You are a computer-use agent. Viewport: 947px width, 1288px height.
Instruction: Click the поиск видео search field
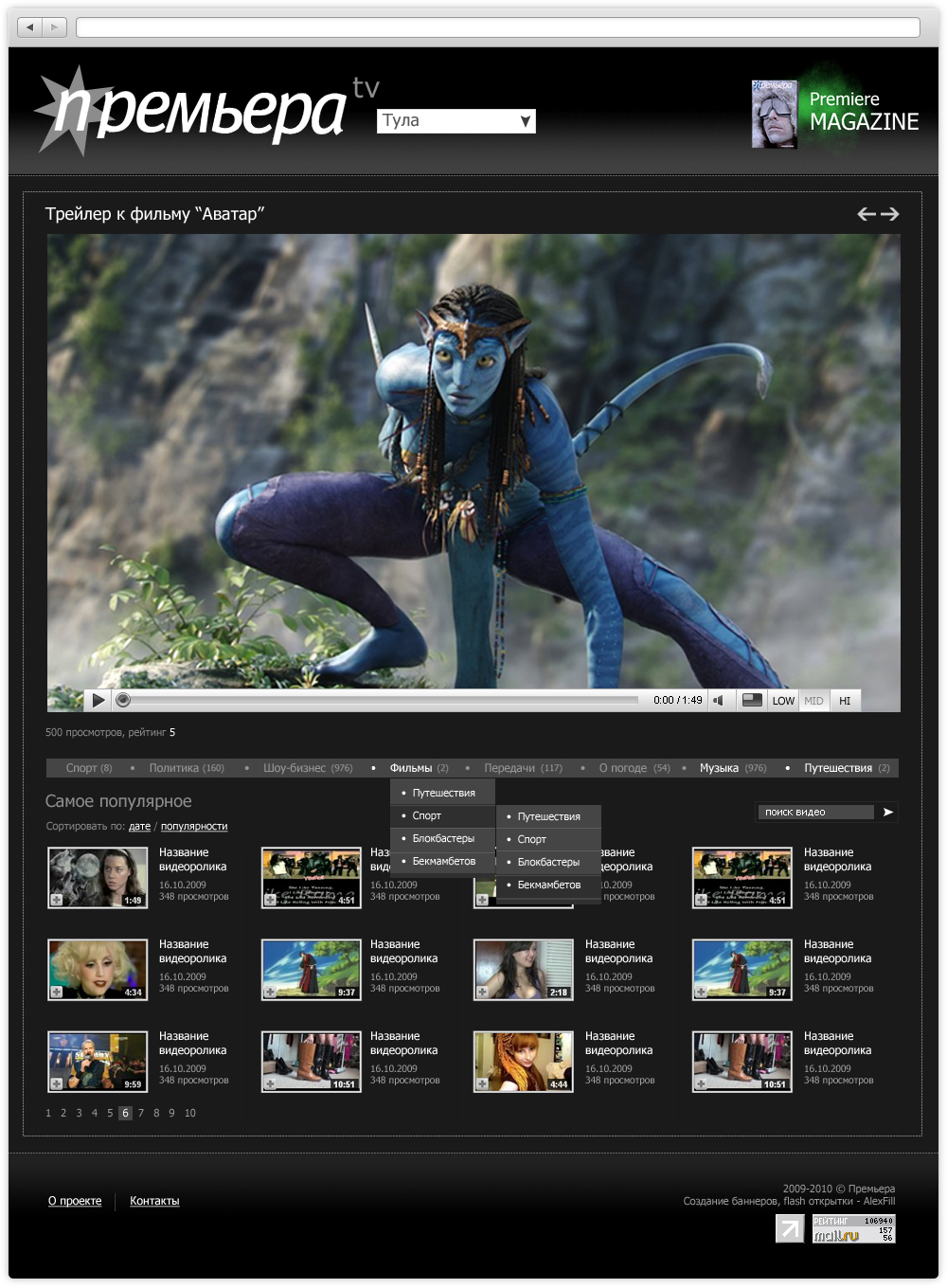[816, 812]
